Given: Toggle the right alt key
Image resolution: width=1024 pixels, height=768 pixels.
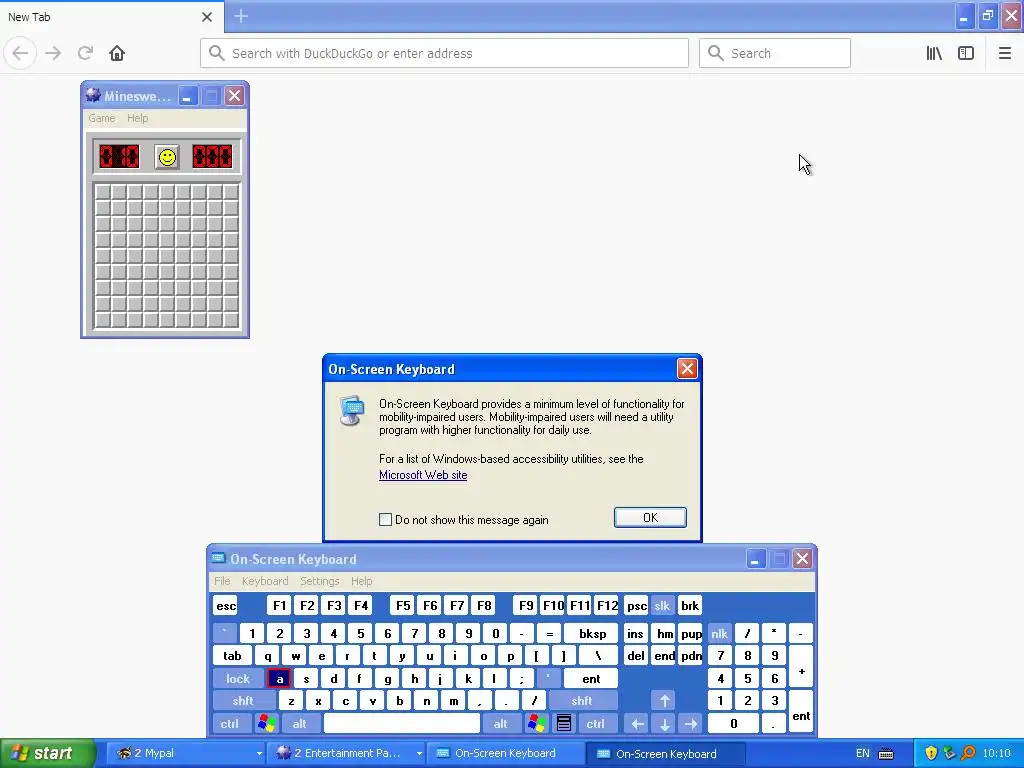Looking at the screenshot, I should [501, 724].
